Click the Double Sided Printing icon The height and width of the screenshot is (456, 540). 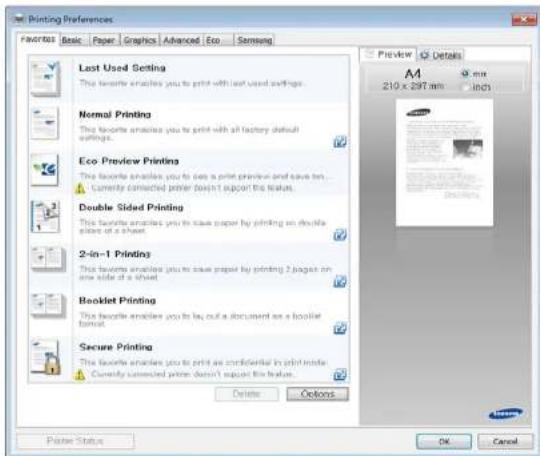click(45, 216)
